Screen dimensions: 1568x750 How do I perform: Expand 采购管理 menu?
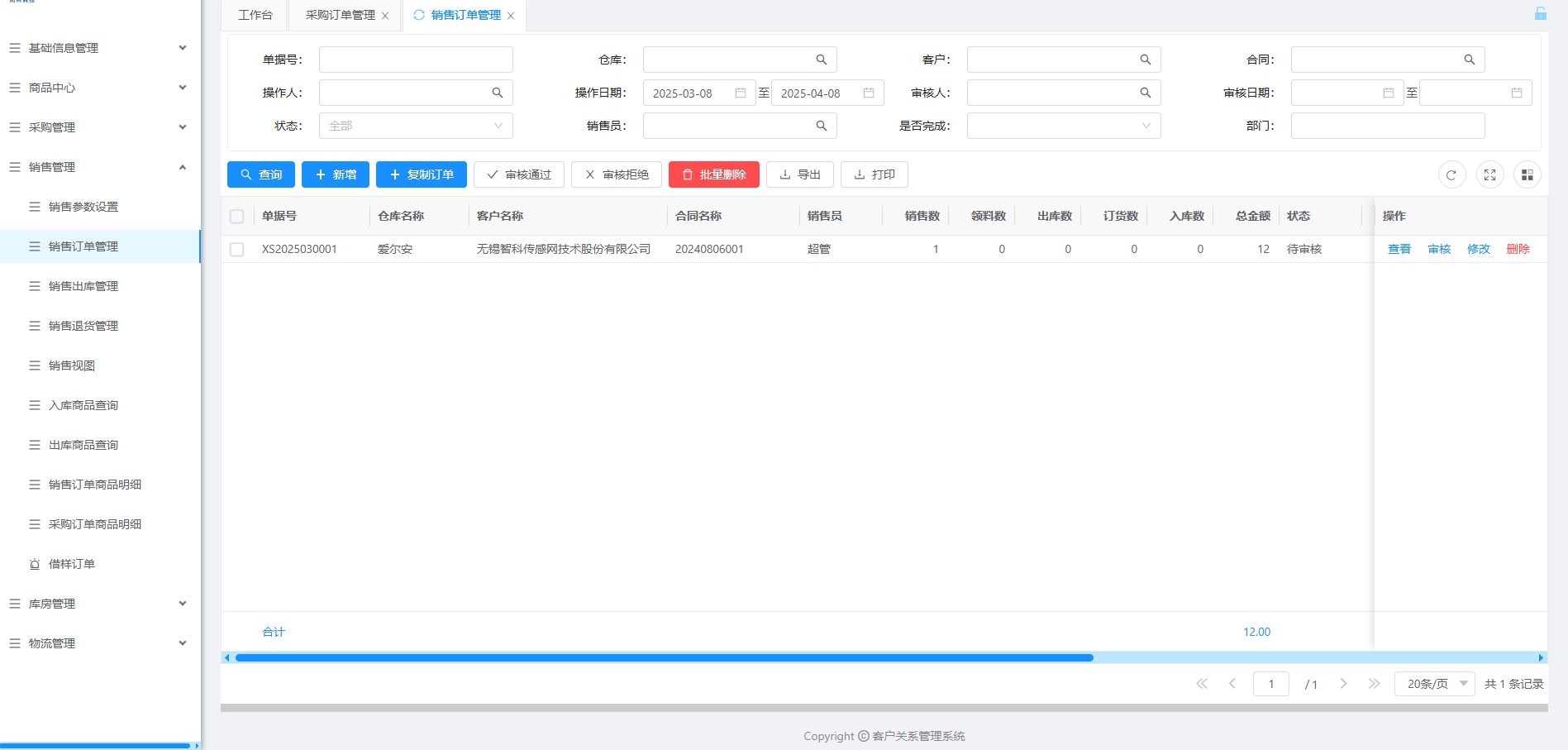100,127
